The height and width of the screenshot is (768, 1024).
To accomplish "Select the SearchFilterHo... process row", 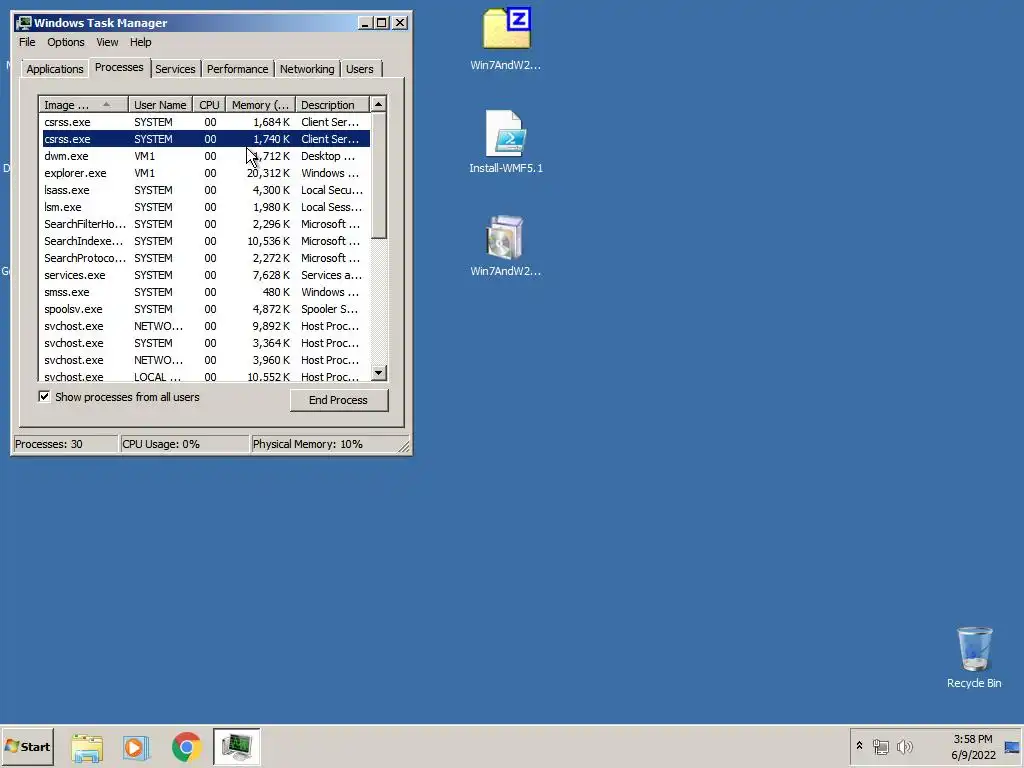I will [x=204, y=224].
